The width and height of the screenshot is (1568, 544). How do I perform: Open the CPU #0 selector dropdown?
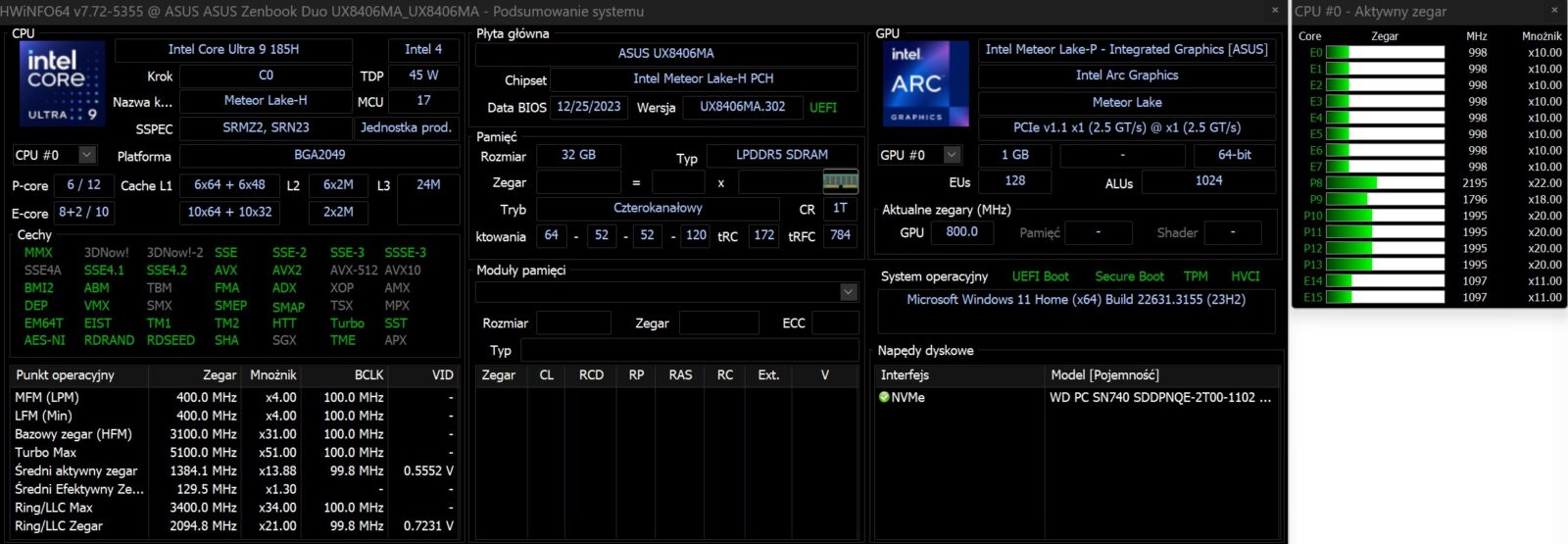86,155
